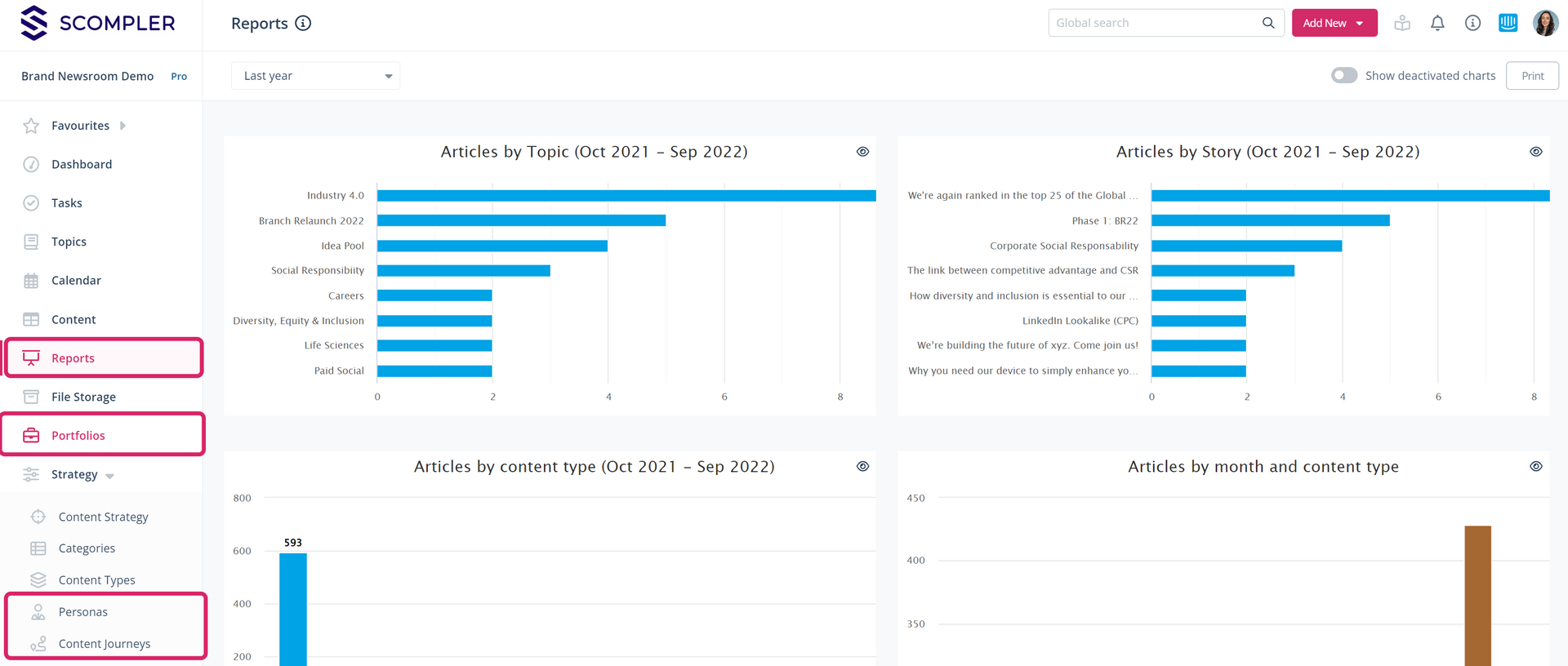Click the gift box icon in header
The height and width of the screenshot is (666, 1568).
[1402, 23]
